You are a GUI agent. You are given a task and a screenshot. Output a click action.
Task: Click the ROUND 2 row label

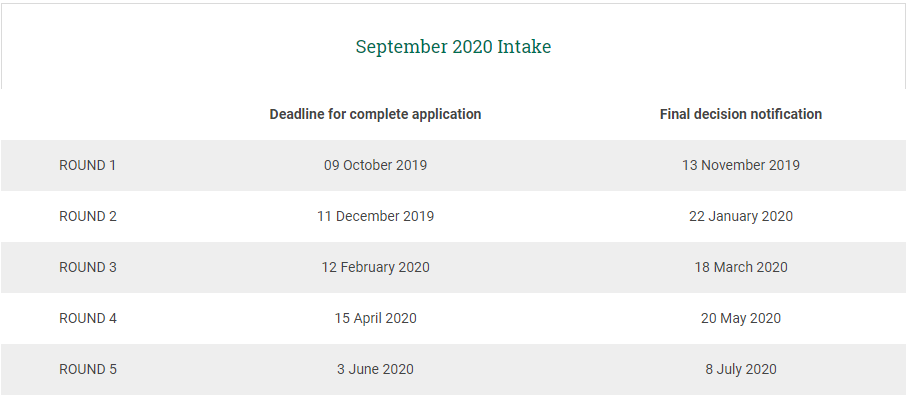pos(88,216)
